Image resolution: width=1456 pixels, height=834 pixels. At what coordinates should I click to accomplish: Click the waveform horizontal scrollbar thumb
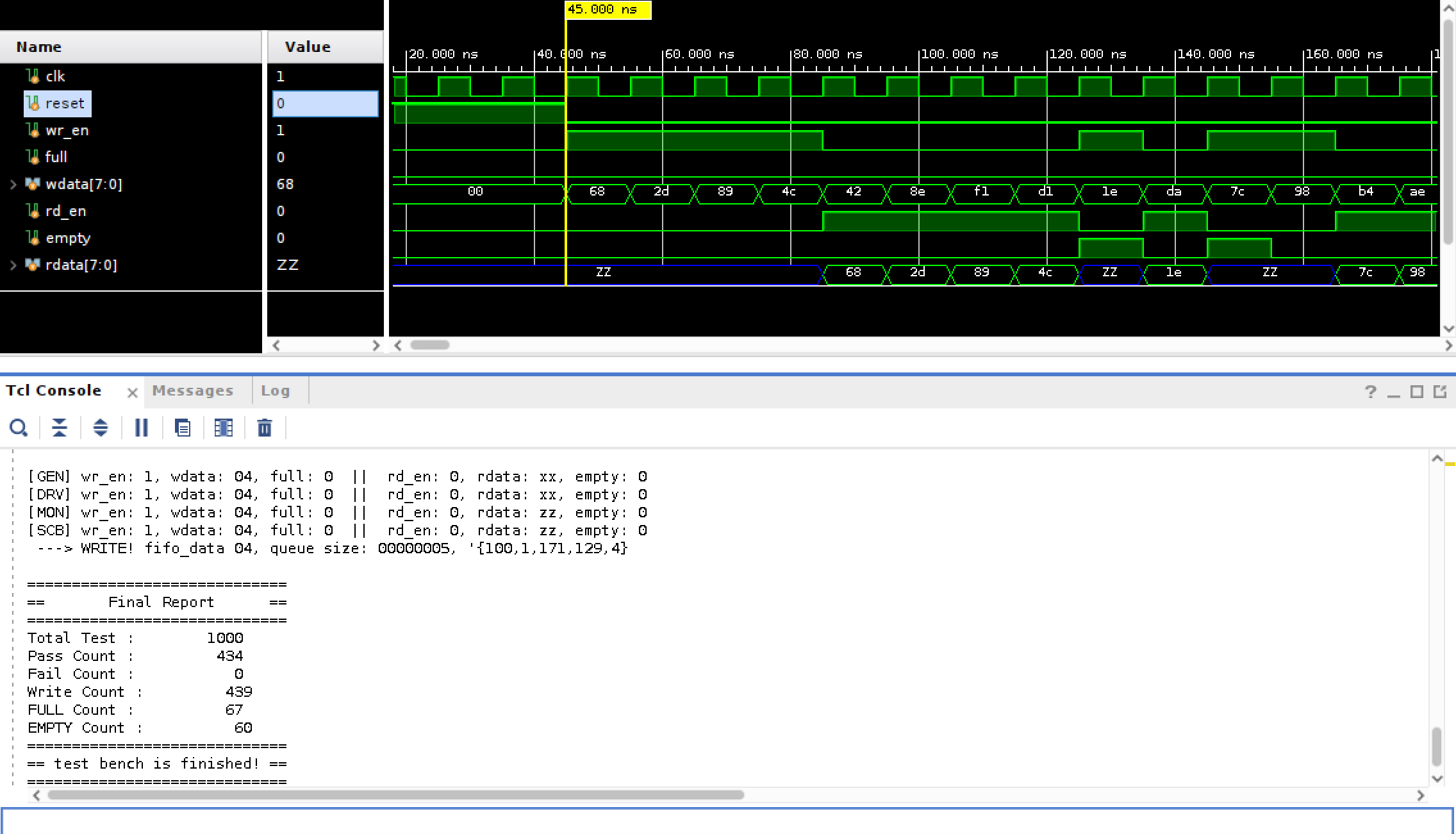point(429,345)
